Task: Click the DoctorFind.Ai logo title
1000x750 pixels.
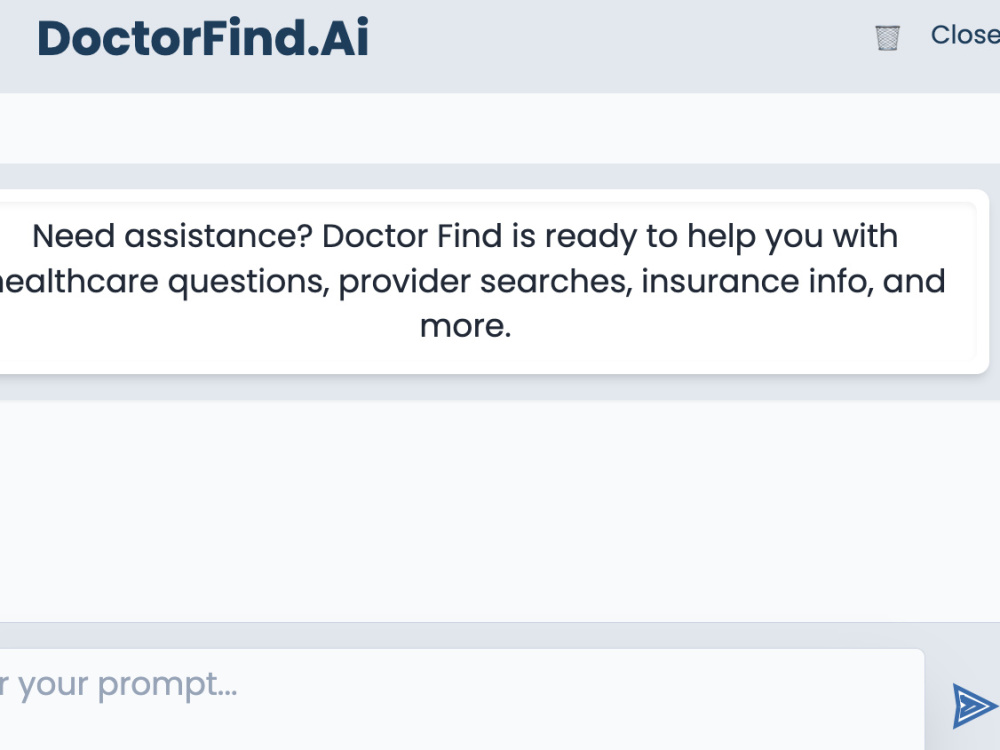Action: tap(203, 38)
